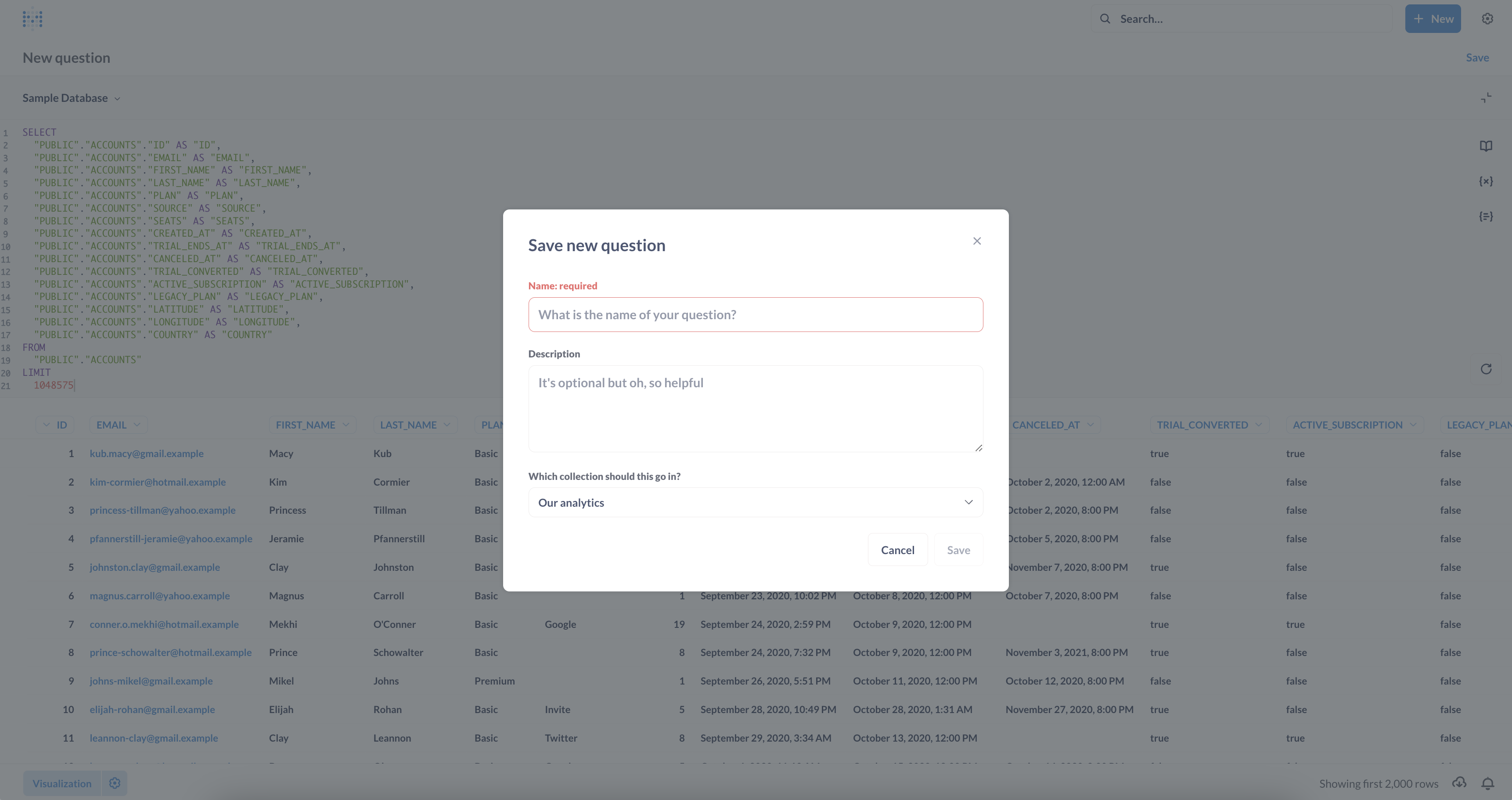Open visualization settings gear icon
This screenshot has width=1512, height=800.
tap(115, 783)
